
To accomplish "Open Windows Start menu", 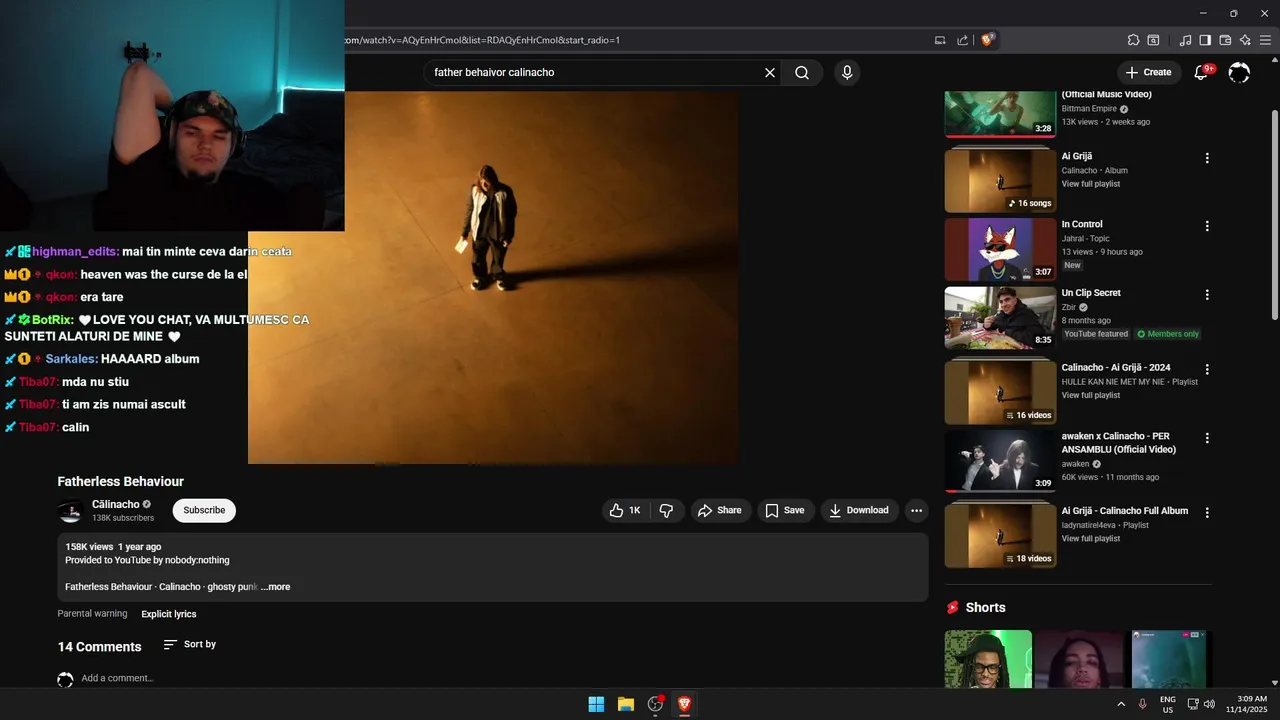I will [596, 704].
